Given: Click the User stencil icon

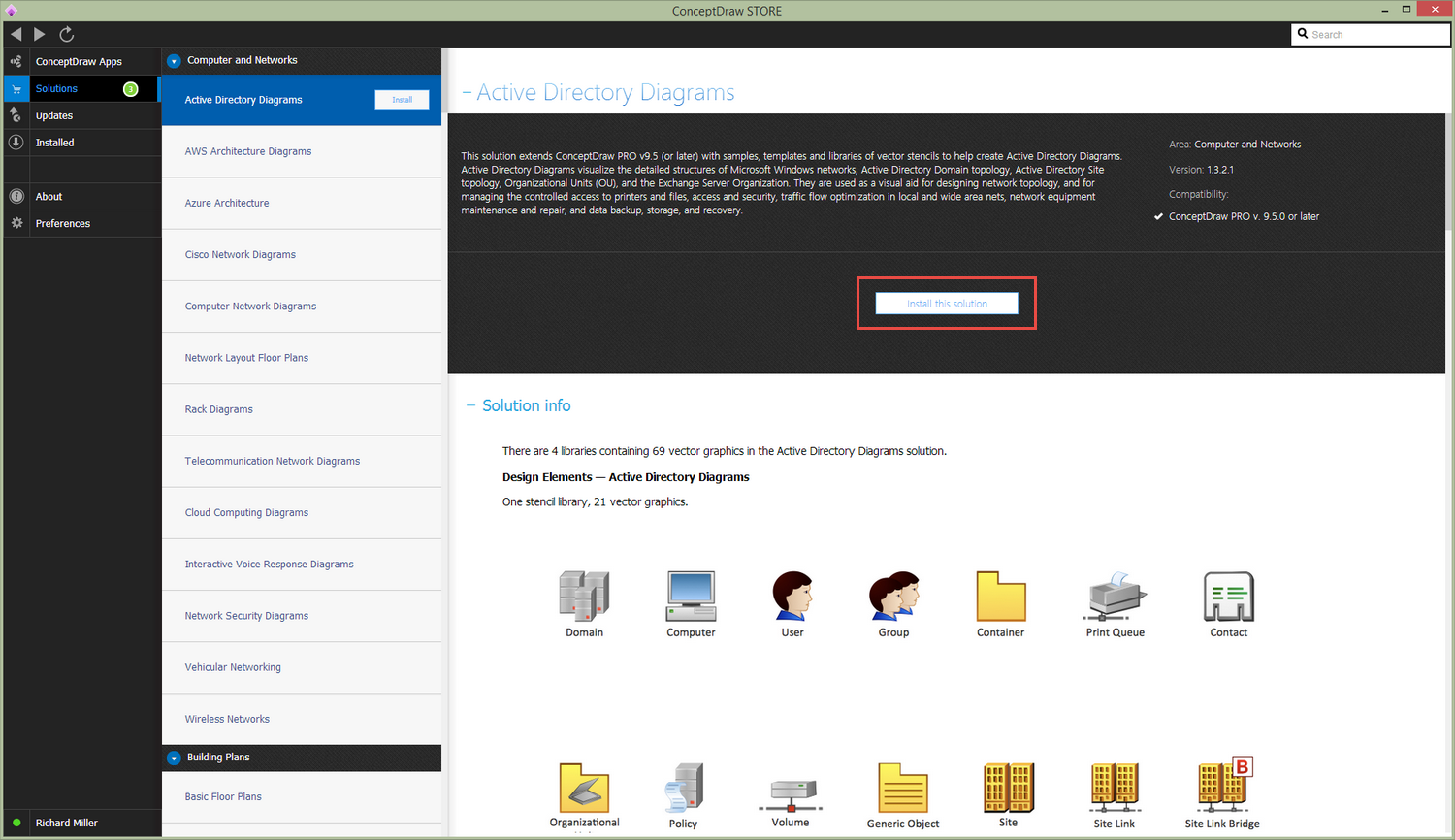Looking at the screenshot, I should pos(792,596).
